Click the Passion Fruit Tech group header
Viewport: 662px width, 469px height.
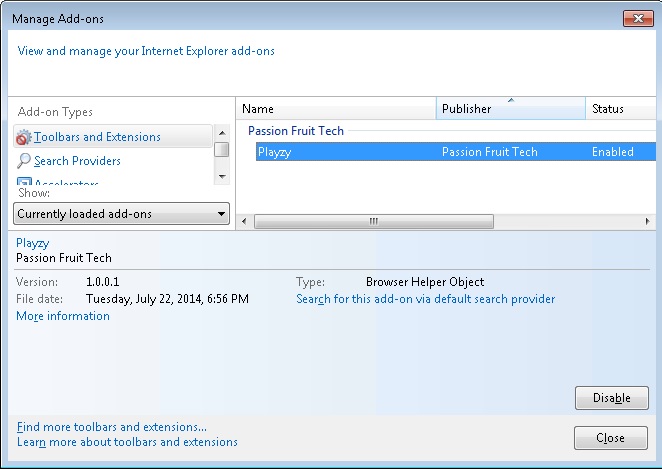(x=296, y=131)
